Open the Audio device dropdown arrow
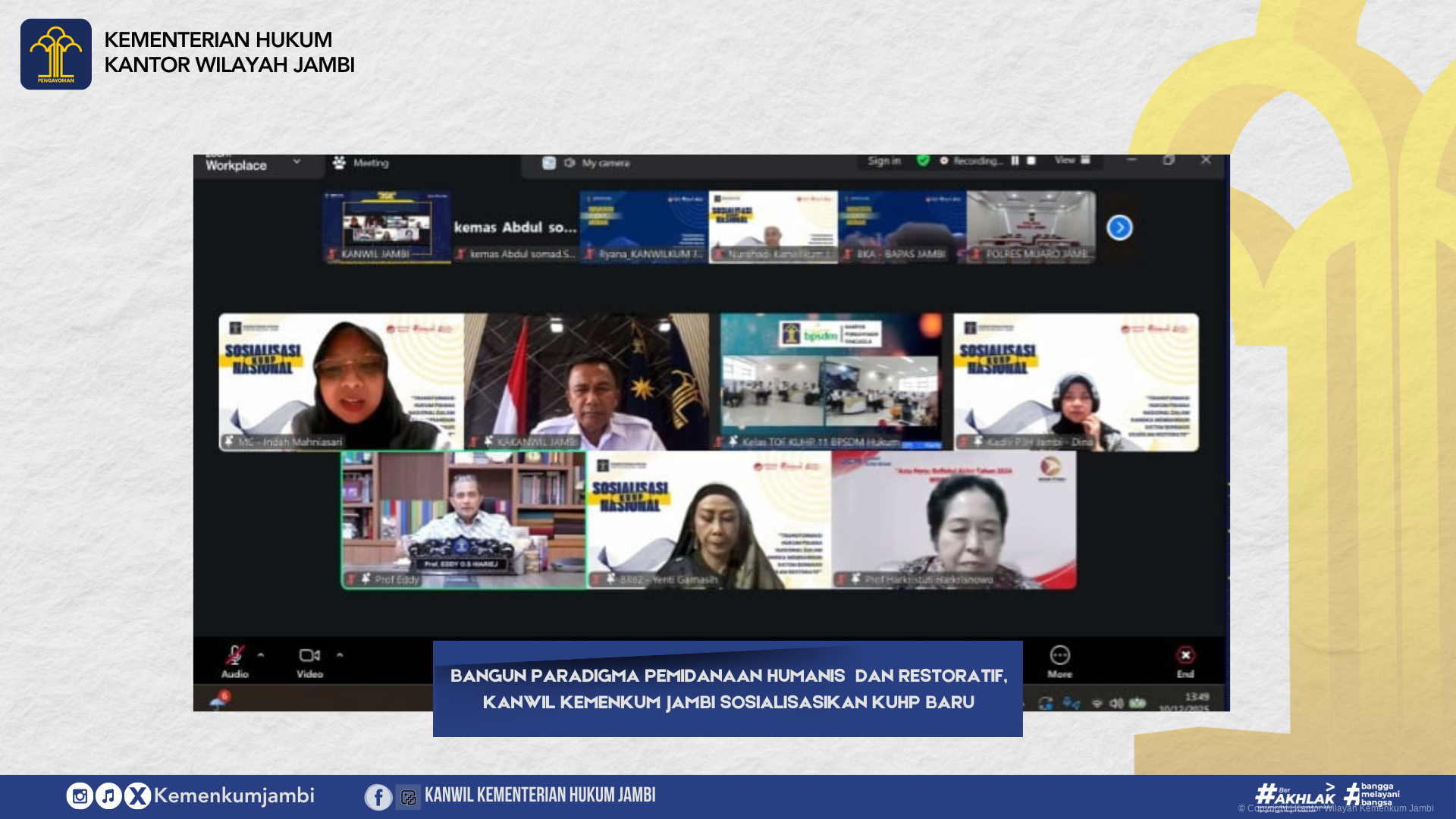This screenshot has height=819, width=1456. (x=261, y=654)
